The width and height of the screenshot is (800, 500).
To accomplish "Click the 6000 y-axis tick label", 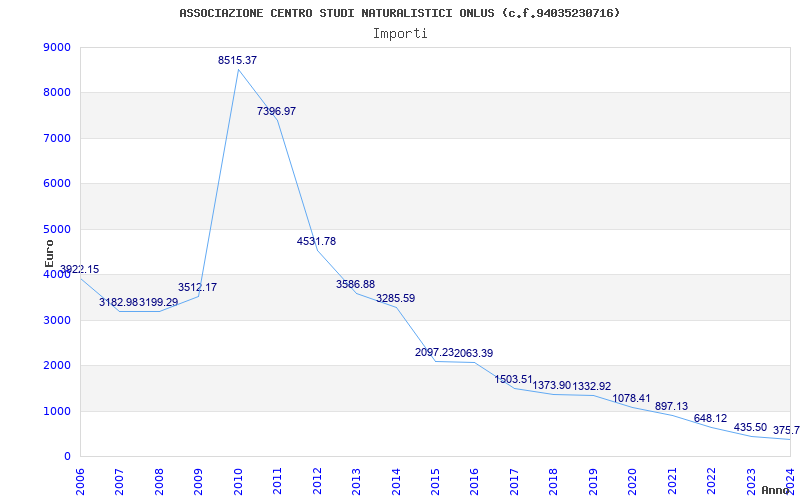I will pos(55,184).
